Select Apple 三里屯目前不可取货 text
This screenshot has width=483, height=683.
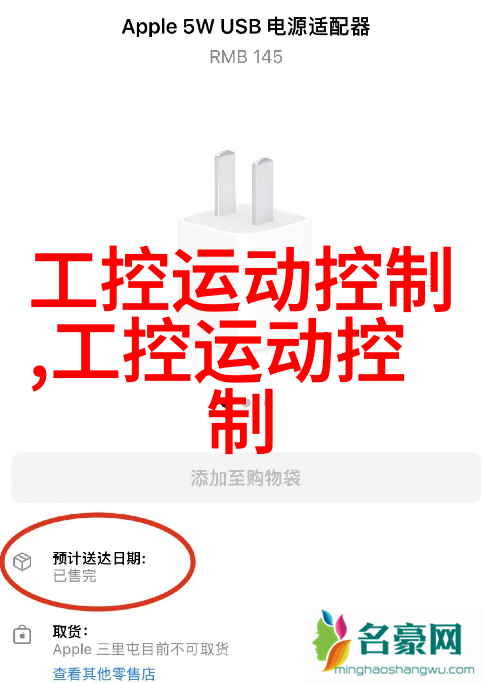141,649
